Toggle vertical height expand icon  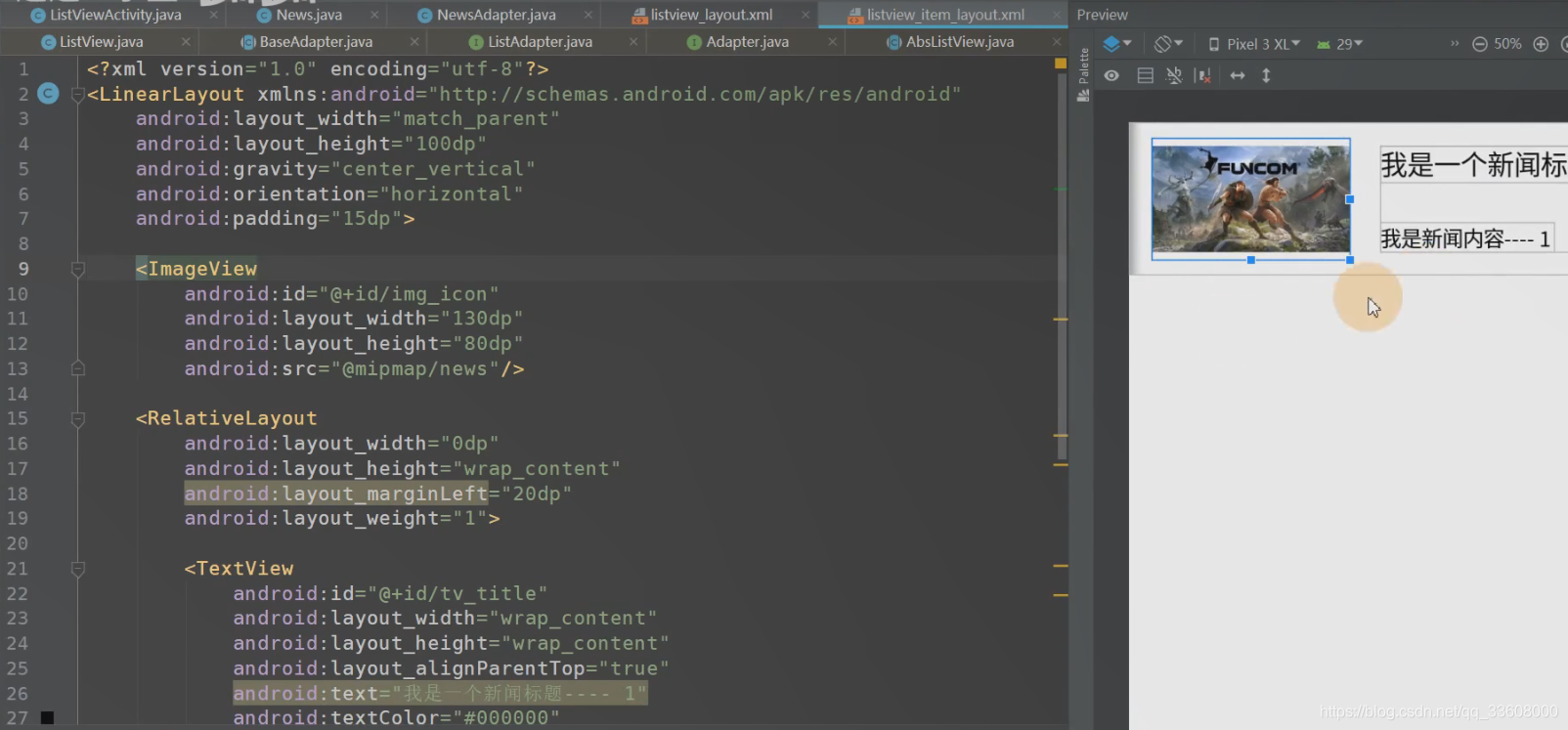(1266, 75)
